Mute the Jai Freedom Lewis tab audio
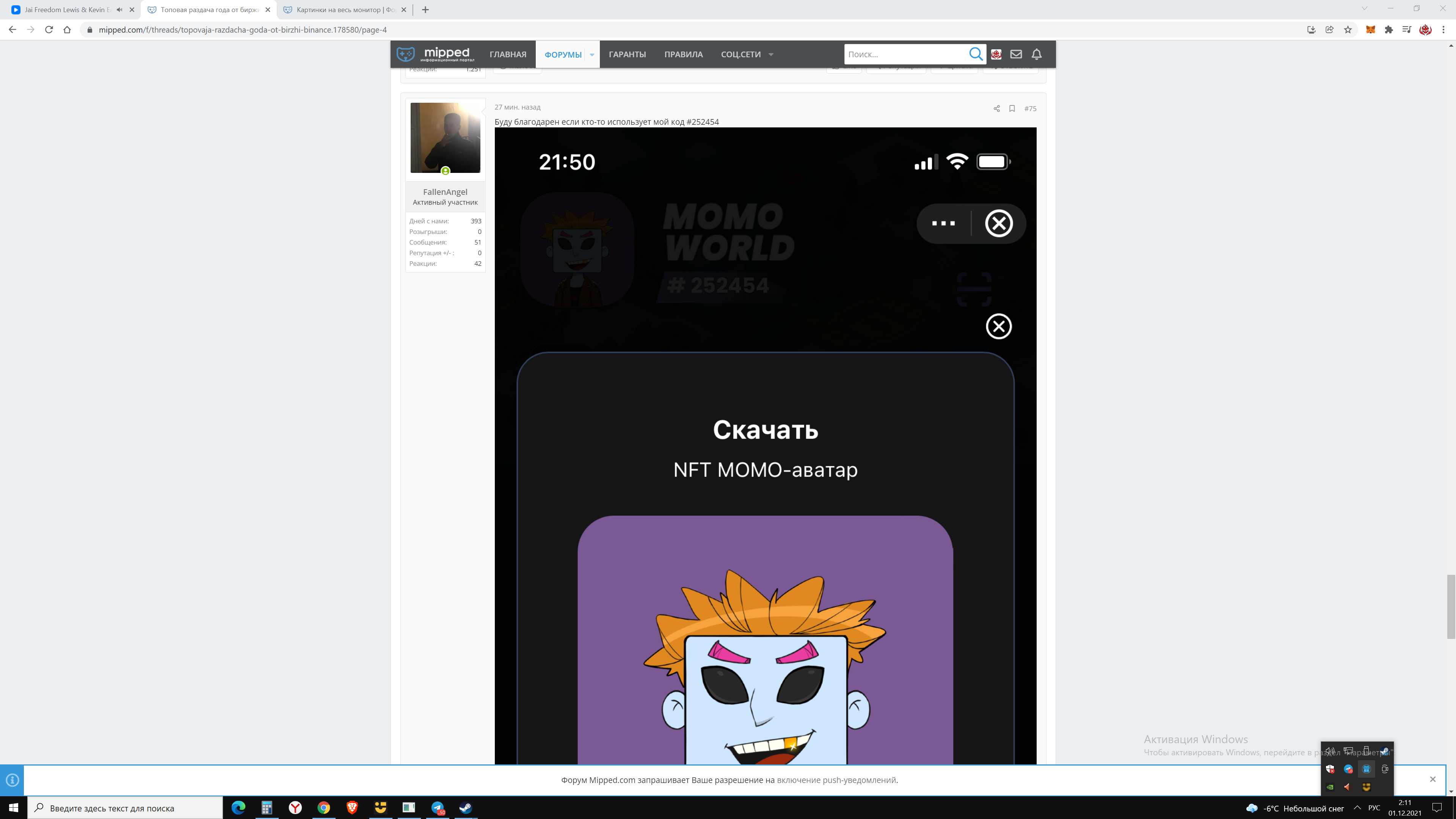 (x=119, y=9)
